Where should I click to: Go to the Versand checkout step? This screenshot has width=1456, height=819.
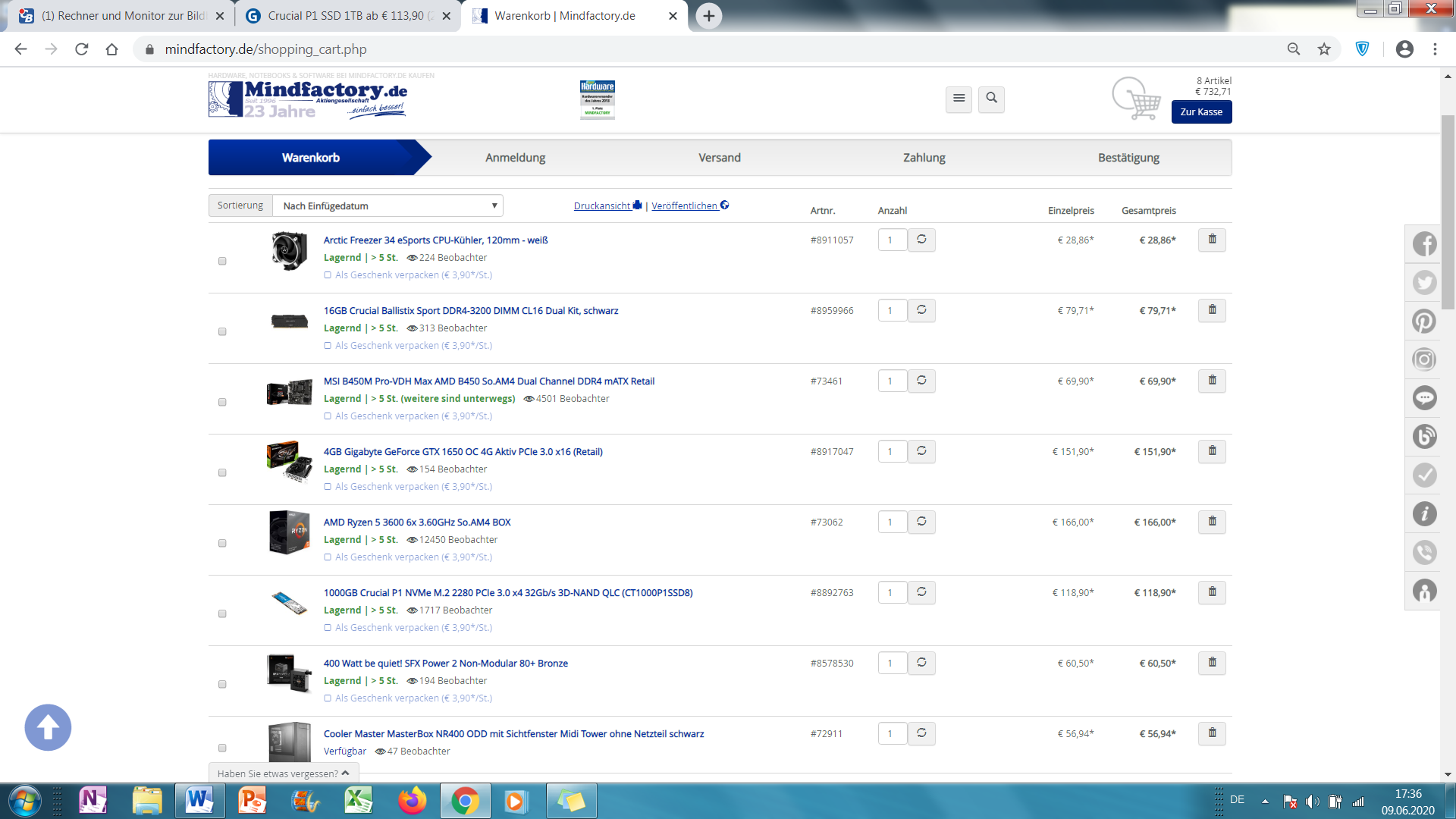coord(720,158)
